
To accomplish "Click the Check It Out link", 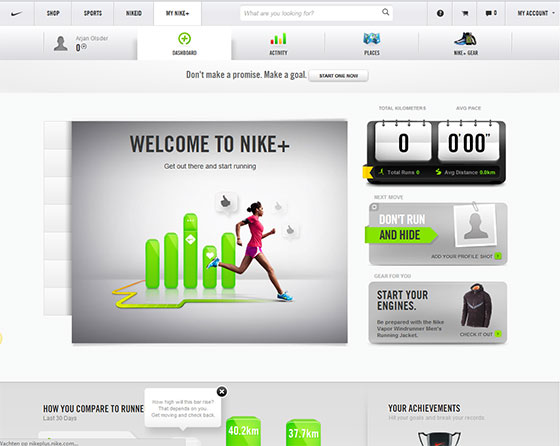I will (x=476, y=334).
